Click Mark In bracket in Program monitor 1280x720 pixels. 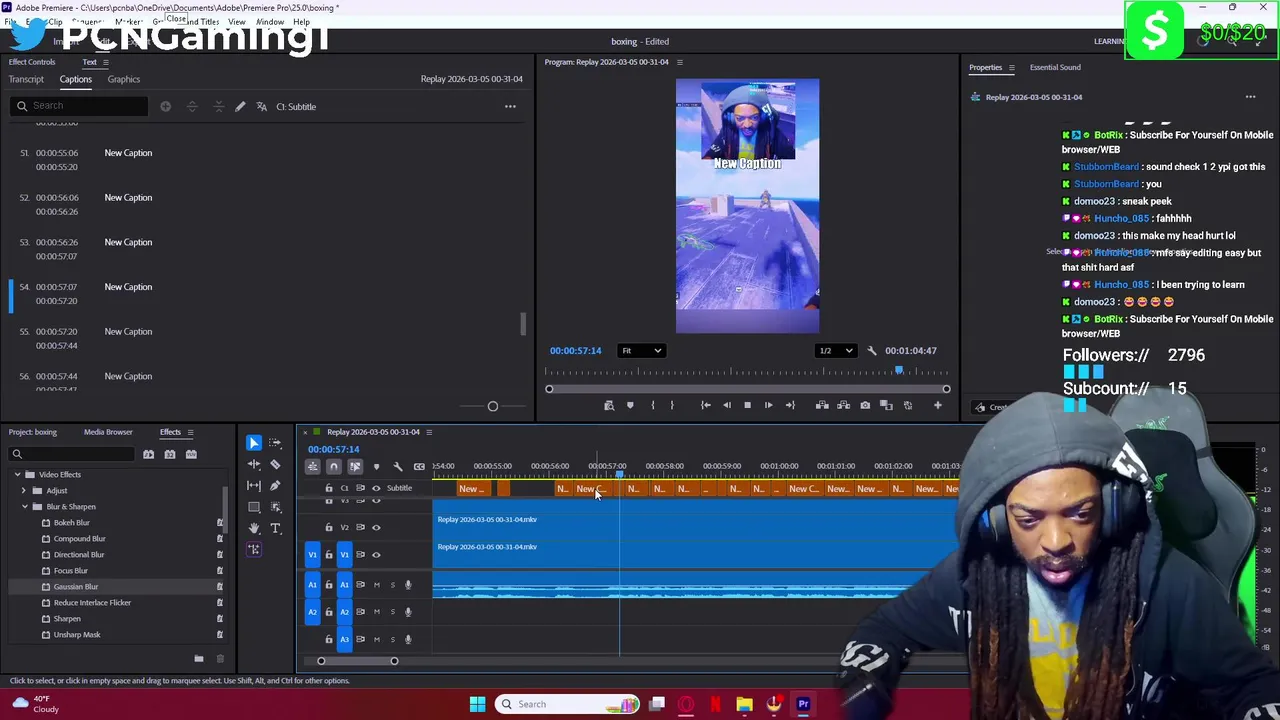pyautogui.click(x=652, y=405)
